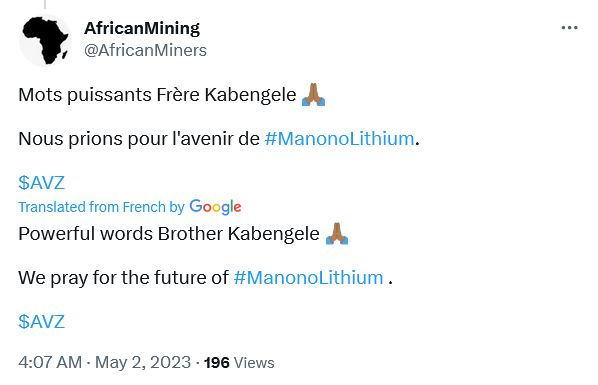The height and width of the screenshot is (385, 598).
Task: View the 196 Views analytics count
Action: [x=239, y=362]
